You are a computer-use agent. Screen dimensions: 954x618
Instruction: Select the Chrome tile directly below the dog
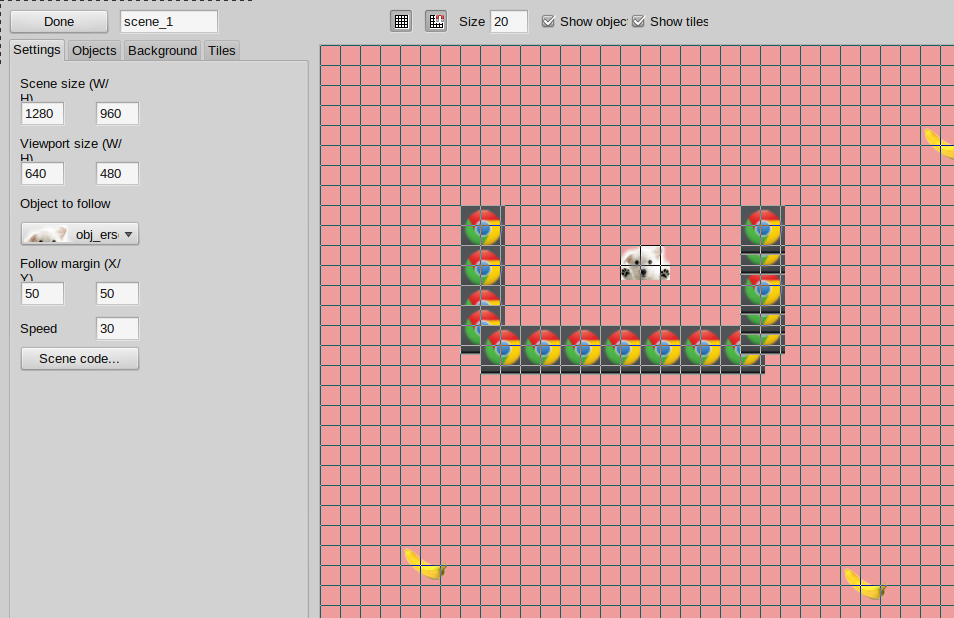tap(643, 347)
